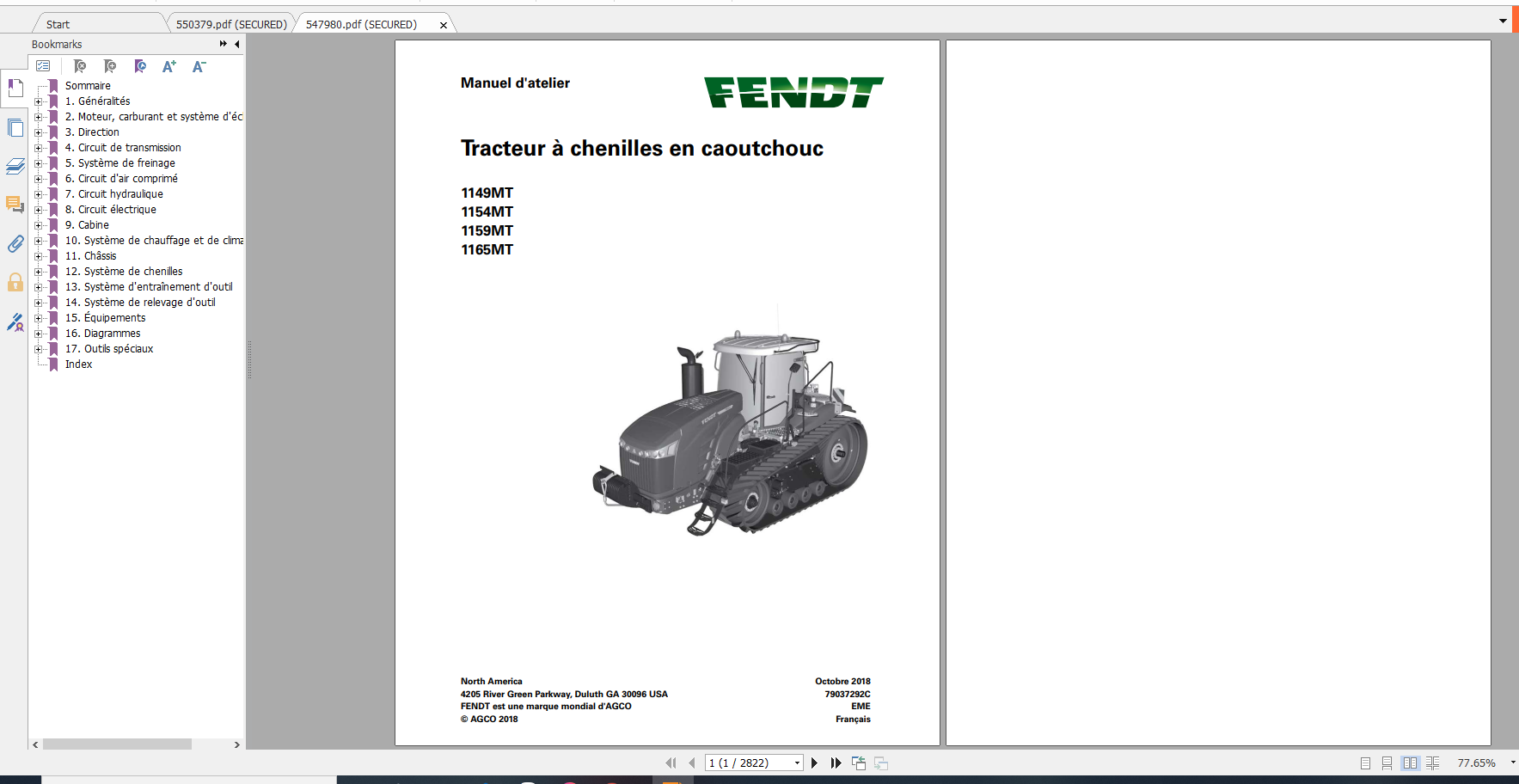Expand the '5. Système de freinage' bookmark
1519x784 pixels.
coord(40,162)
